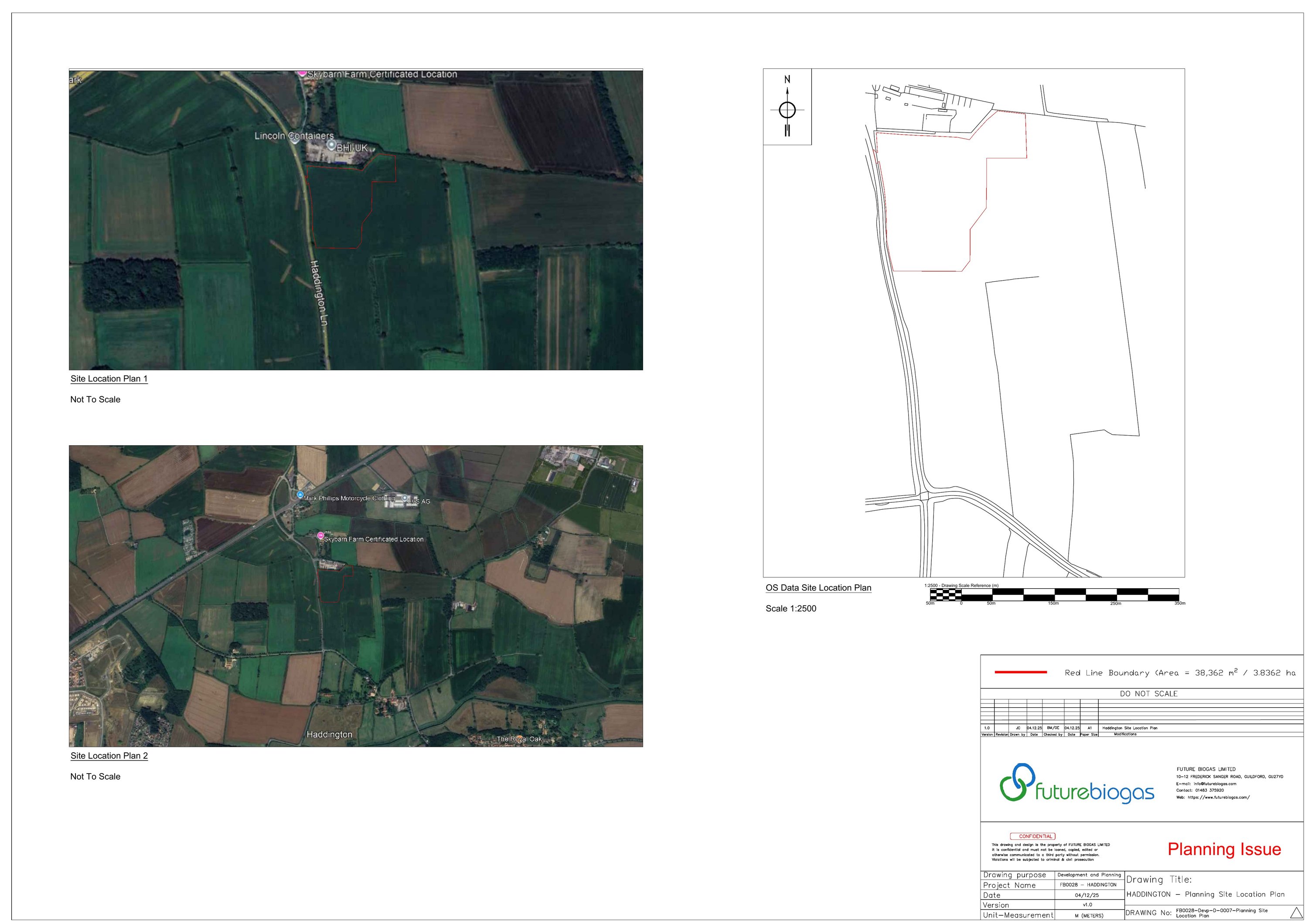This screenshot has width=1308, height=924.
Task: Click the Site Location Plan 2 heading
Action: coord(109,756)
